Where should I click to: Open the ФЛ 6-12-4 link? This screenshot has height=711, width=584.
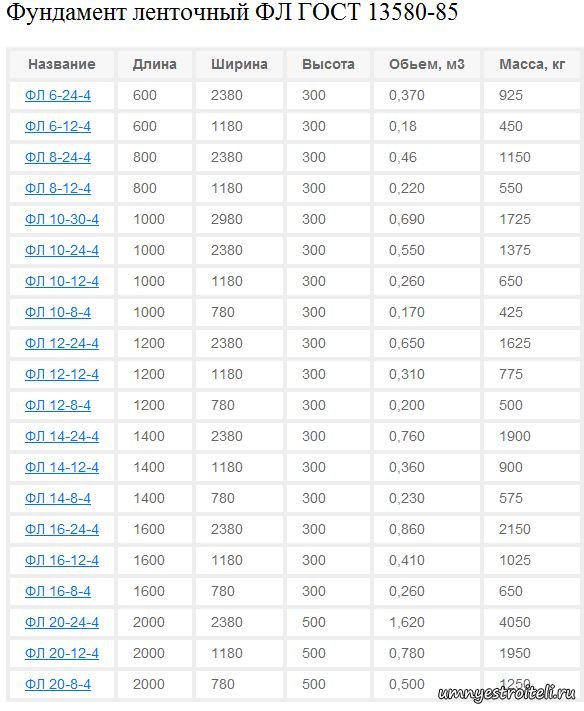tap(58, 126)
